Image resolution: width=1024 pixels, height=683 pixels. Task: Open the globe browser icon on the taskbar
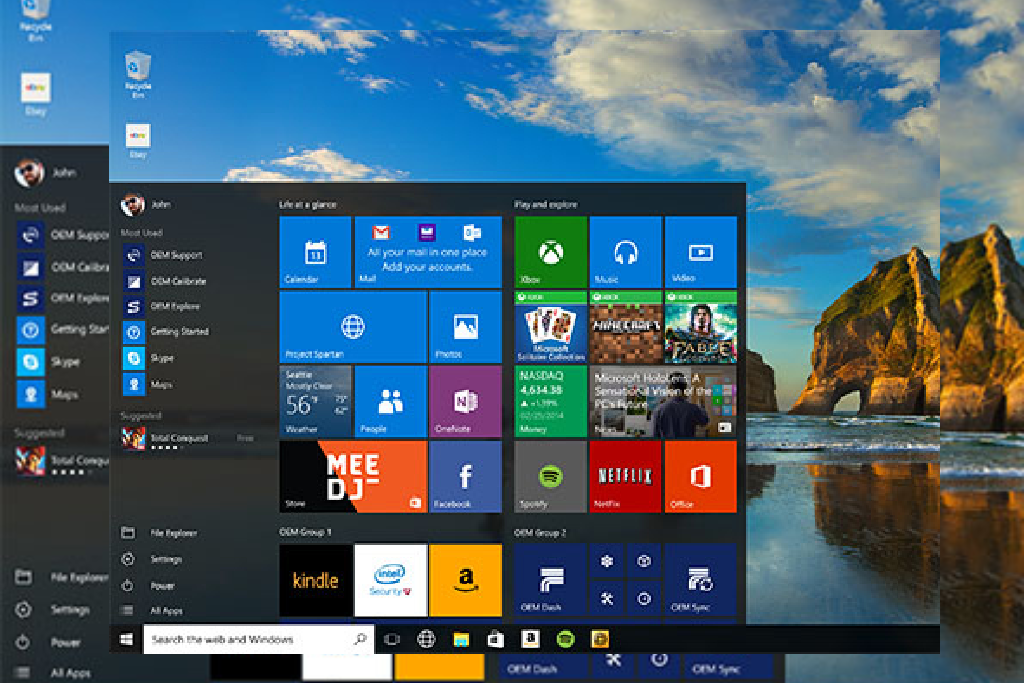point(426,639)
